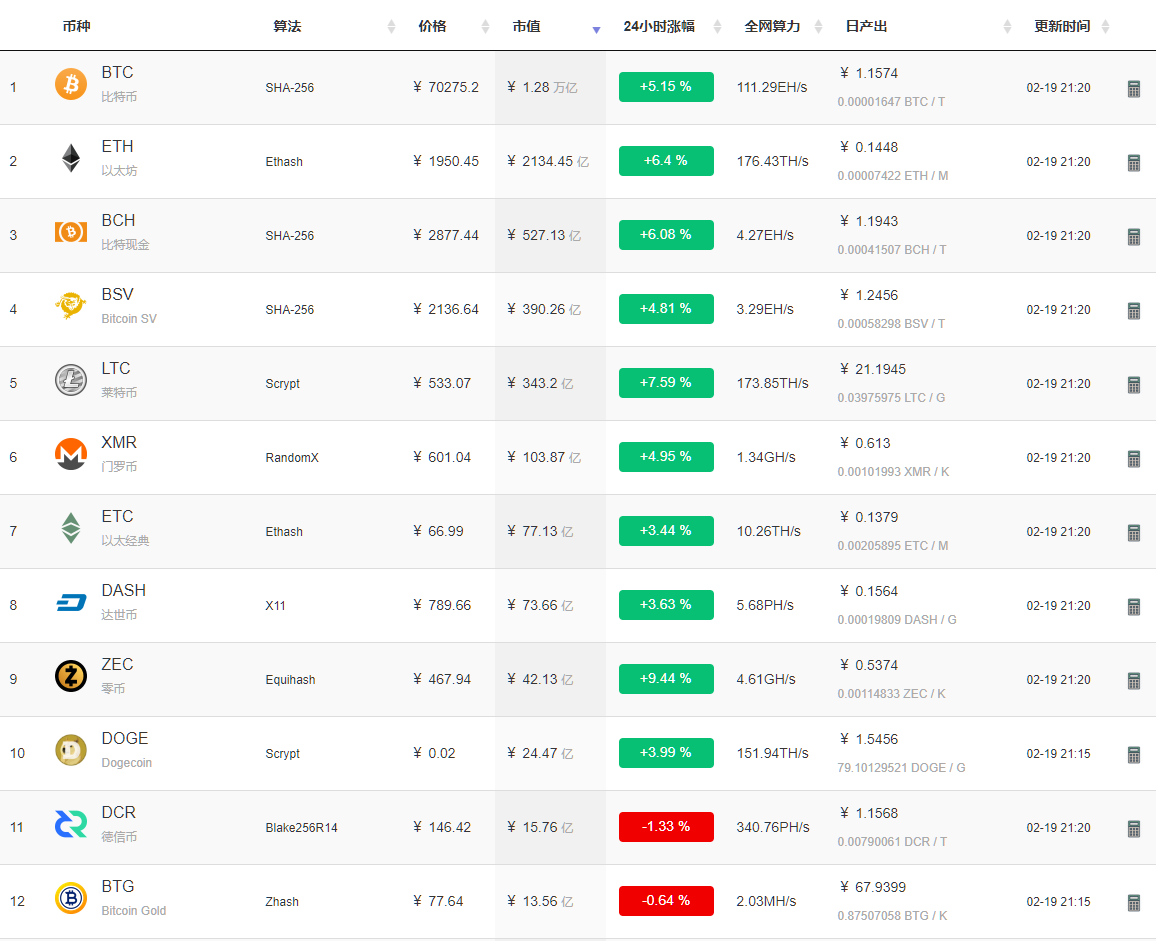Click the green +9.44 % badge
The width and height of the screenshot is (1173, 941).
(666, 678)
